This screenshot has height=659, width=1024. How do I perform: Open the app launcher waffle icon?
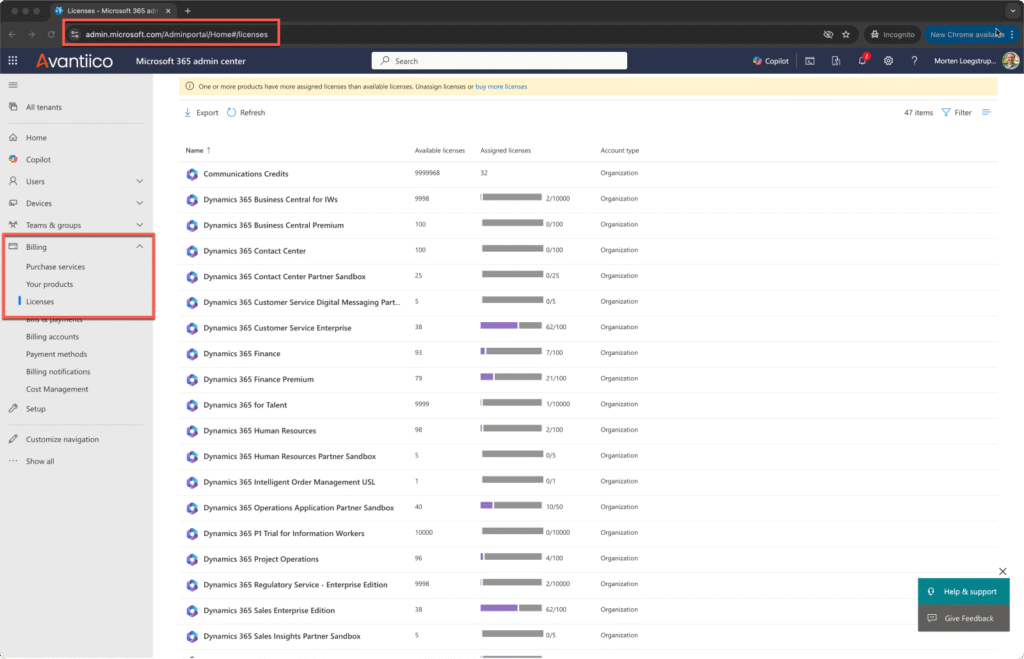[x=12, y=61]
